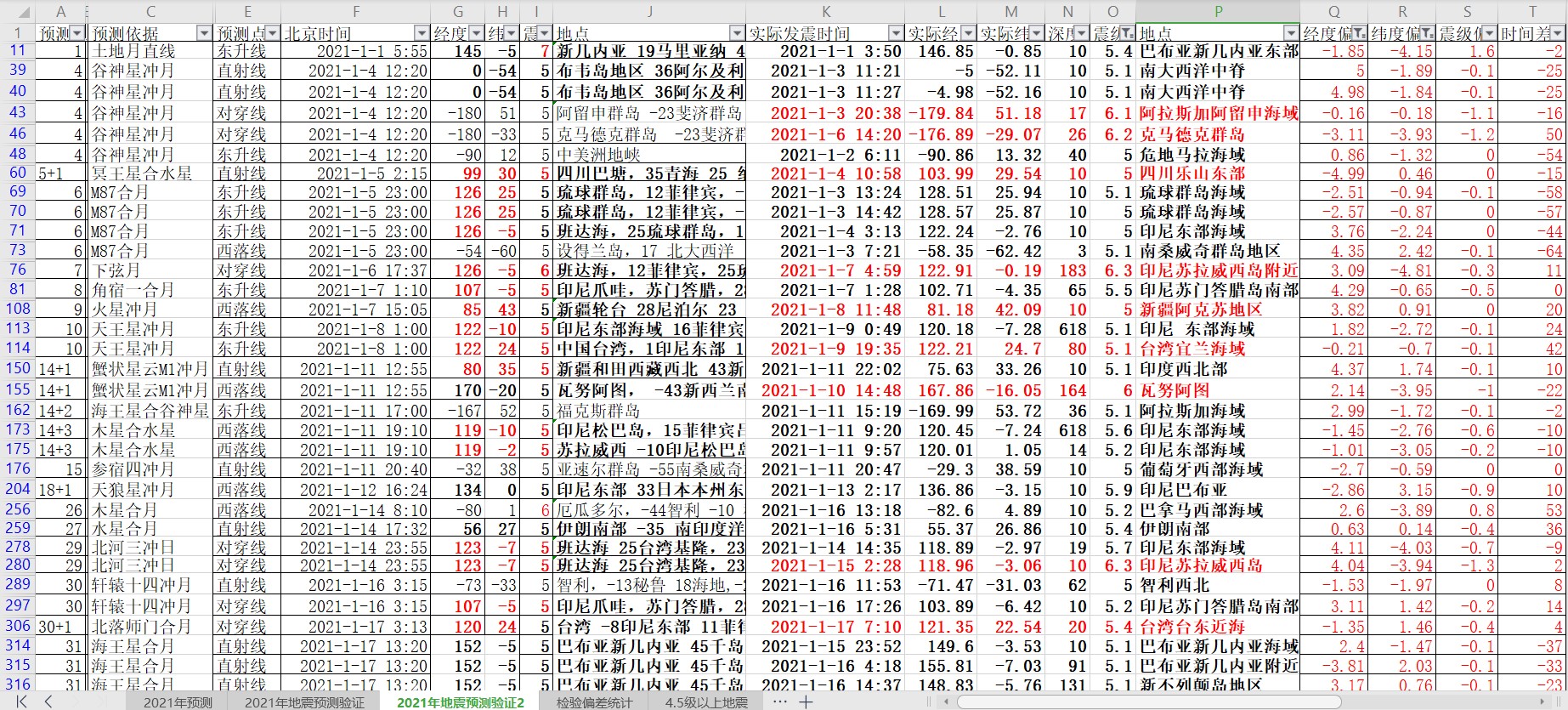Click the cell 葡萄牙西部海域
This screenshot has height=710, width=1568.
coord(1218,469)
